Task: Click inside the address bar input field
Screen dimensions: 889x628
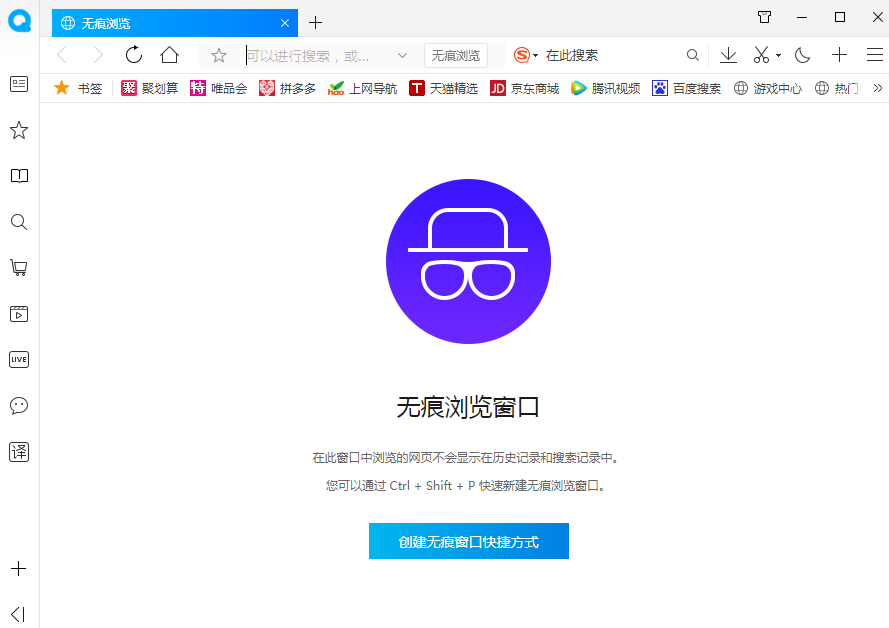Action: (310, 55)
